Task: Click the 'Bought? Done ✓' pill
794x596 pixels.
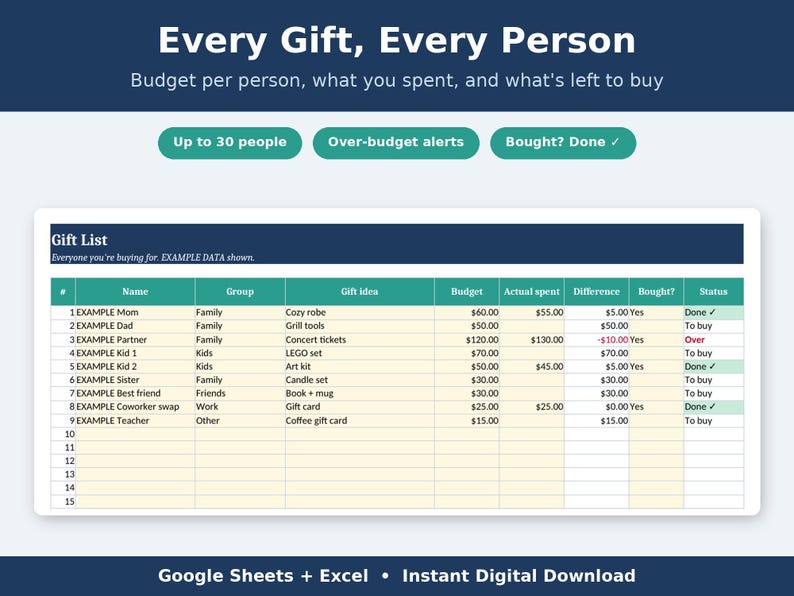Action: (x=563, y=142)
